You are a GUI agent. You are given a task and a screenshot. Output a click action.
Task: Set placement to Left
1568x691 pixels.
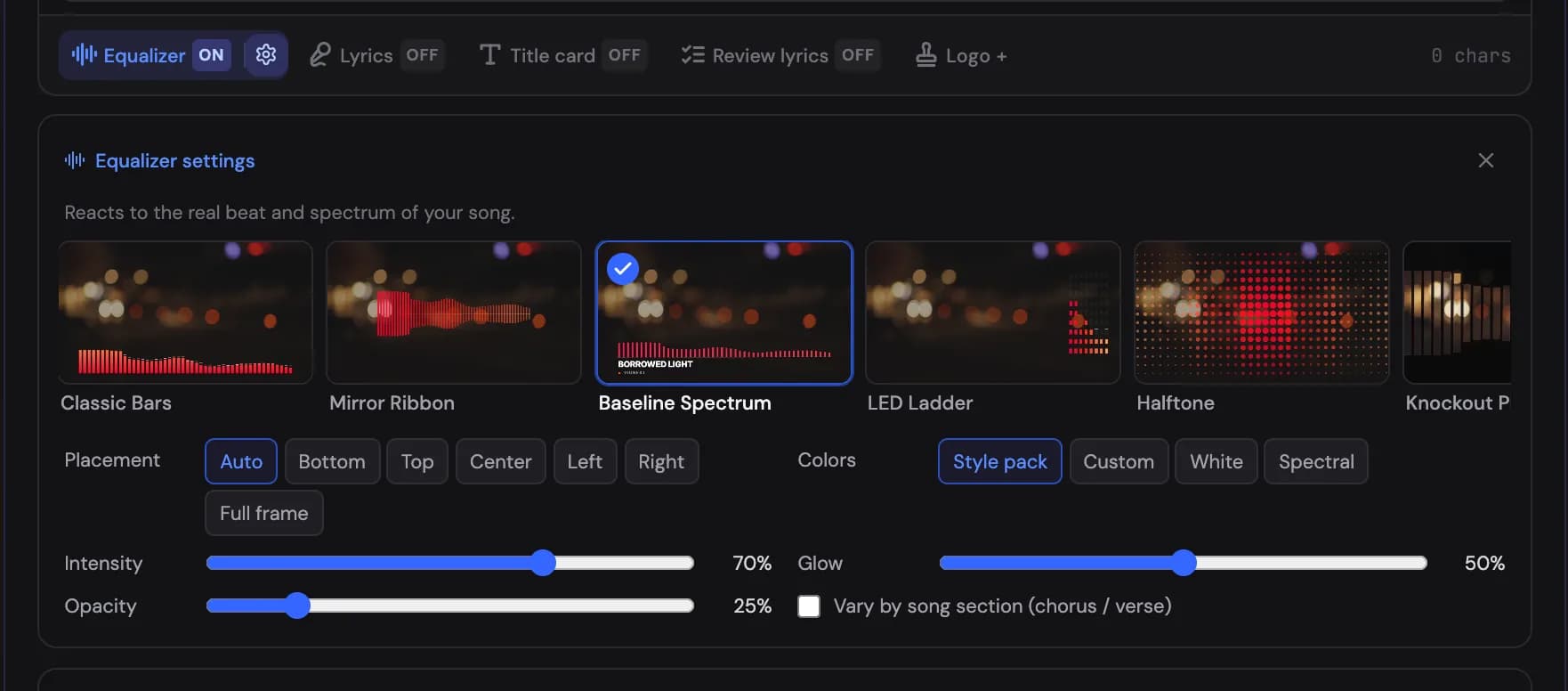(585, 461)
